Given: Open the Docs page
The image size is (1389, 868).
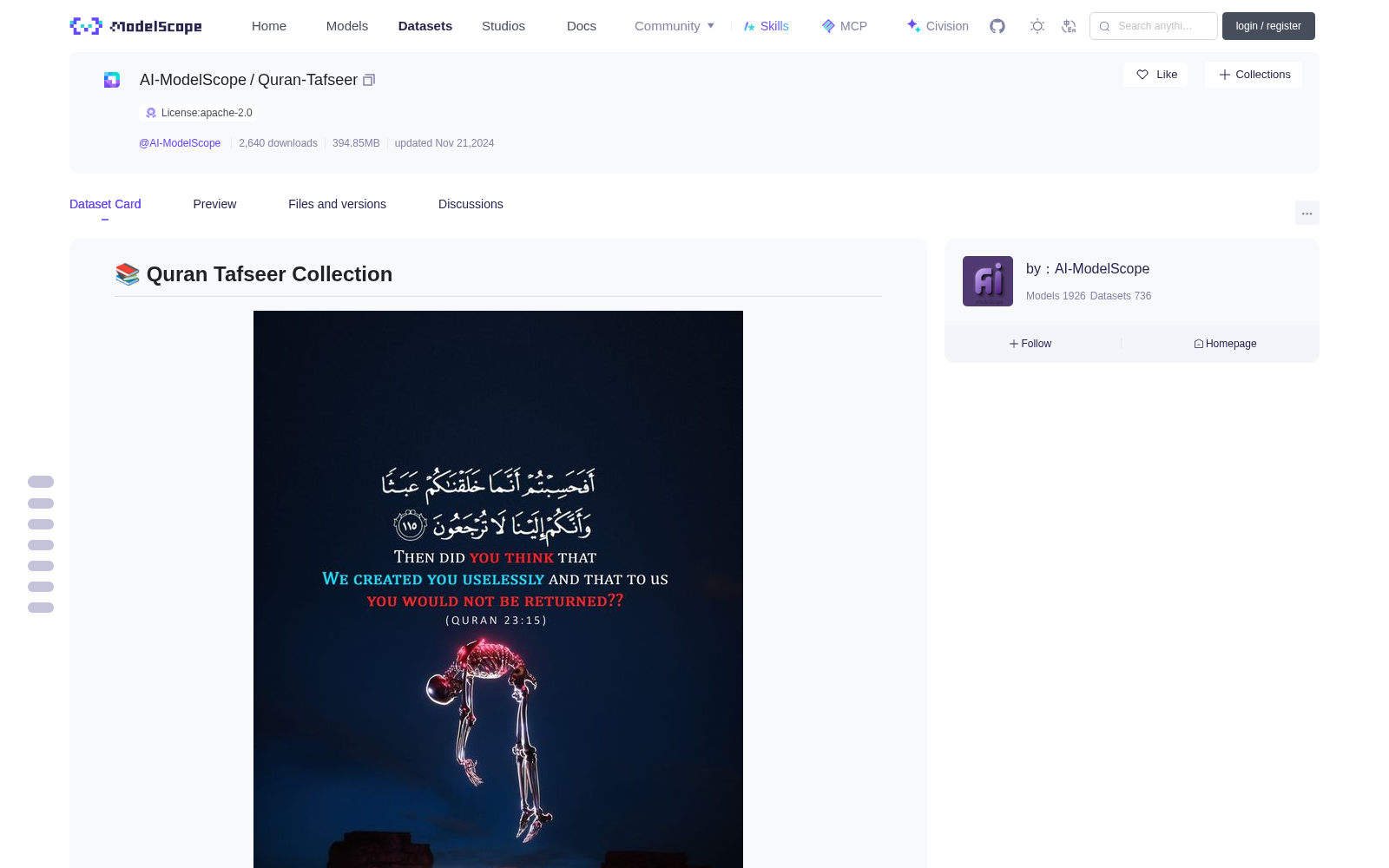Looking at the screenshot, I should pos(582,26).
